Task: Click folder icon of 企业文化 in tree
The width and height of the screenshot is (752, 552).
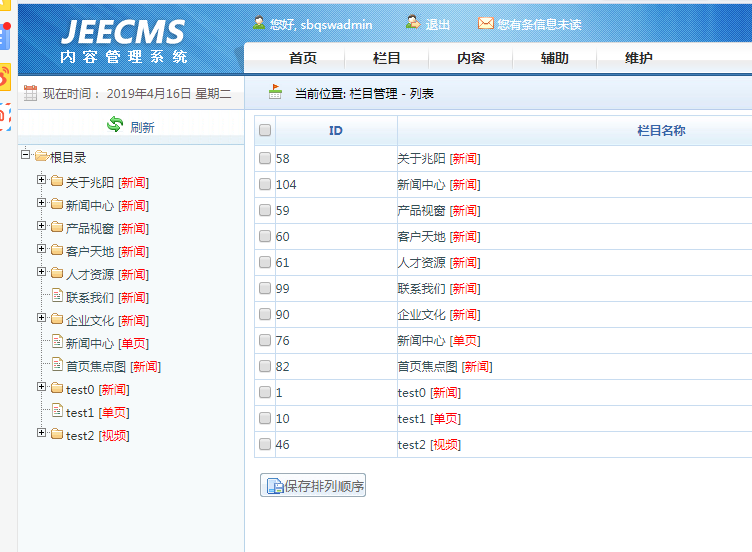Action: pos(57,318)
